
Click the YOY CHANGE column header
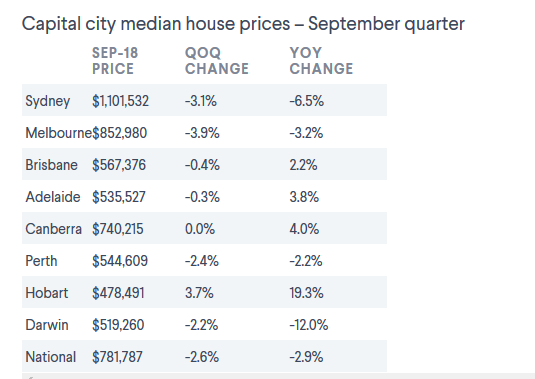coord(321,61)
